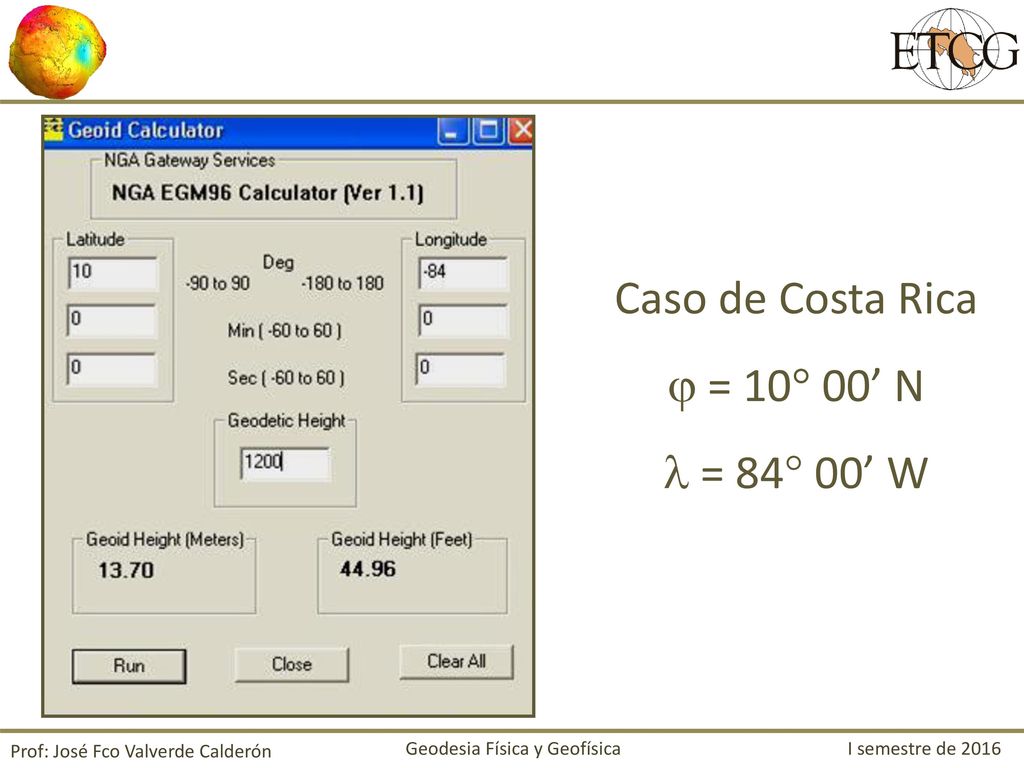
Task: Click the 'Caso de Costa Rica' text
Action: [x=795, y=298]
